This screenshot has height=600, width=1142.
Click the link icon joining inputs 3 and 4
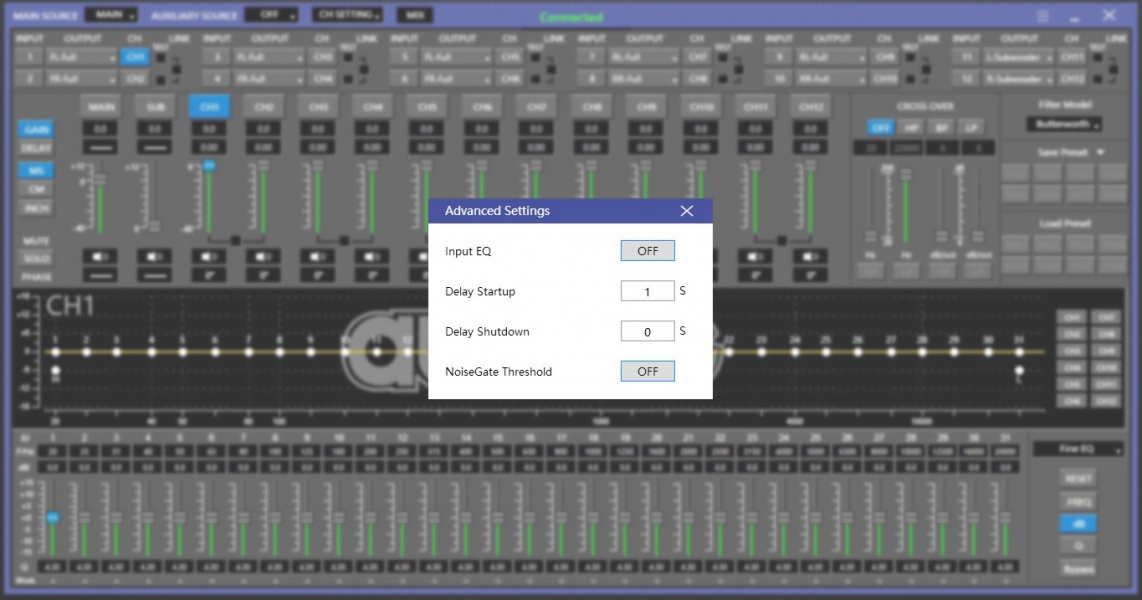point(363,68)
